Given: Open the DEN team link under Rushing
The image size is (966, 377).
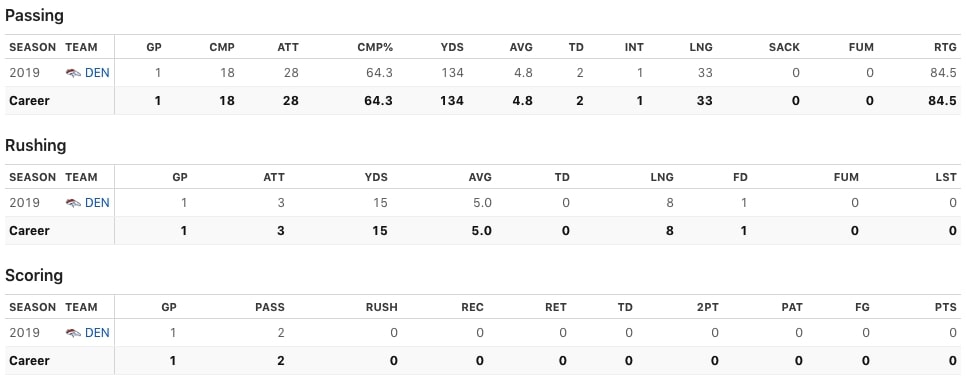Looking at the screenshot, I should (x=97, y=203).
